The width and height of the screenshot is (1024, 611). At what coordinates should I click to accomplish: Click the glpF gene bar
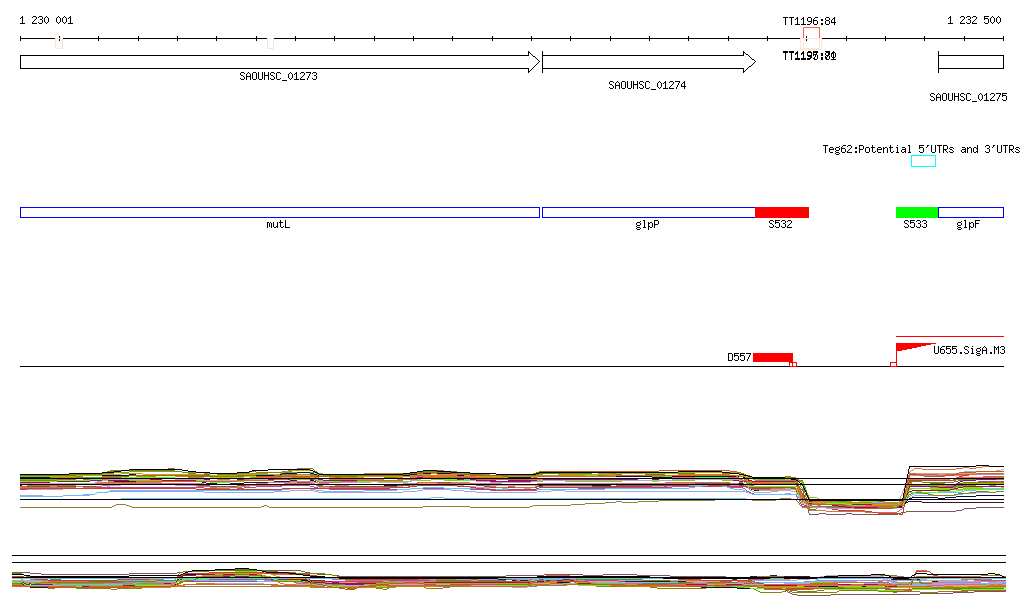tap(970, 212)
